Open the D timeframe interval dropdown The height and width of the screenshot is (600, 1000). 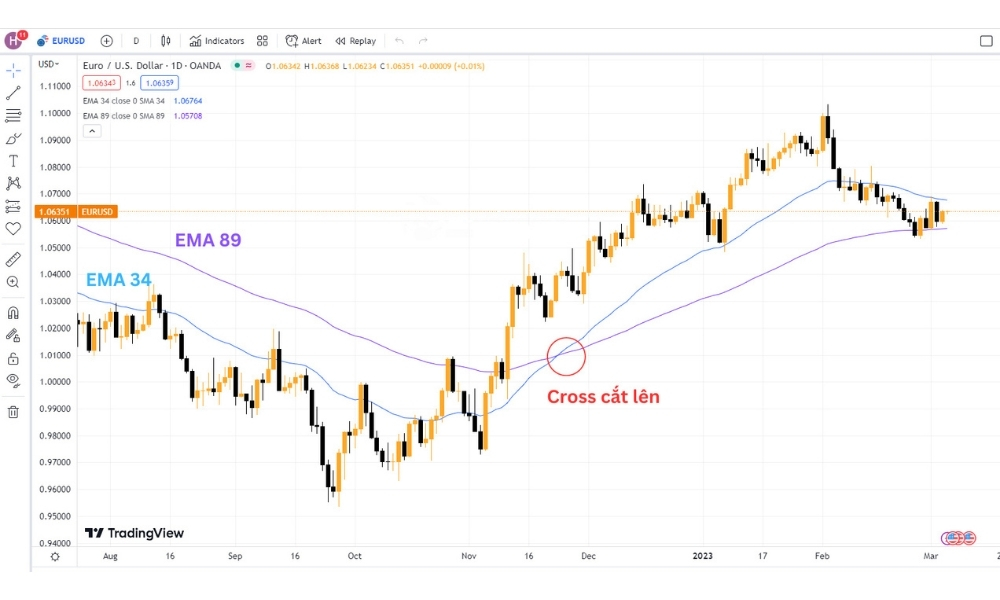pyautogui.click(x=136, y=40)
